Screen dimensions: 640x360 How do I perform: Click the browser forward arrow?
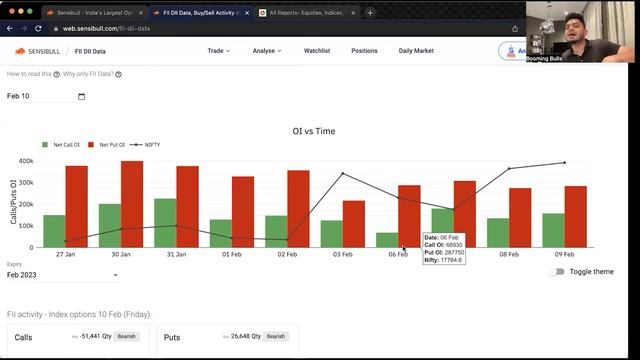coord(24,29)
